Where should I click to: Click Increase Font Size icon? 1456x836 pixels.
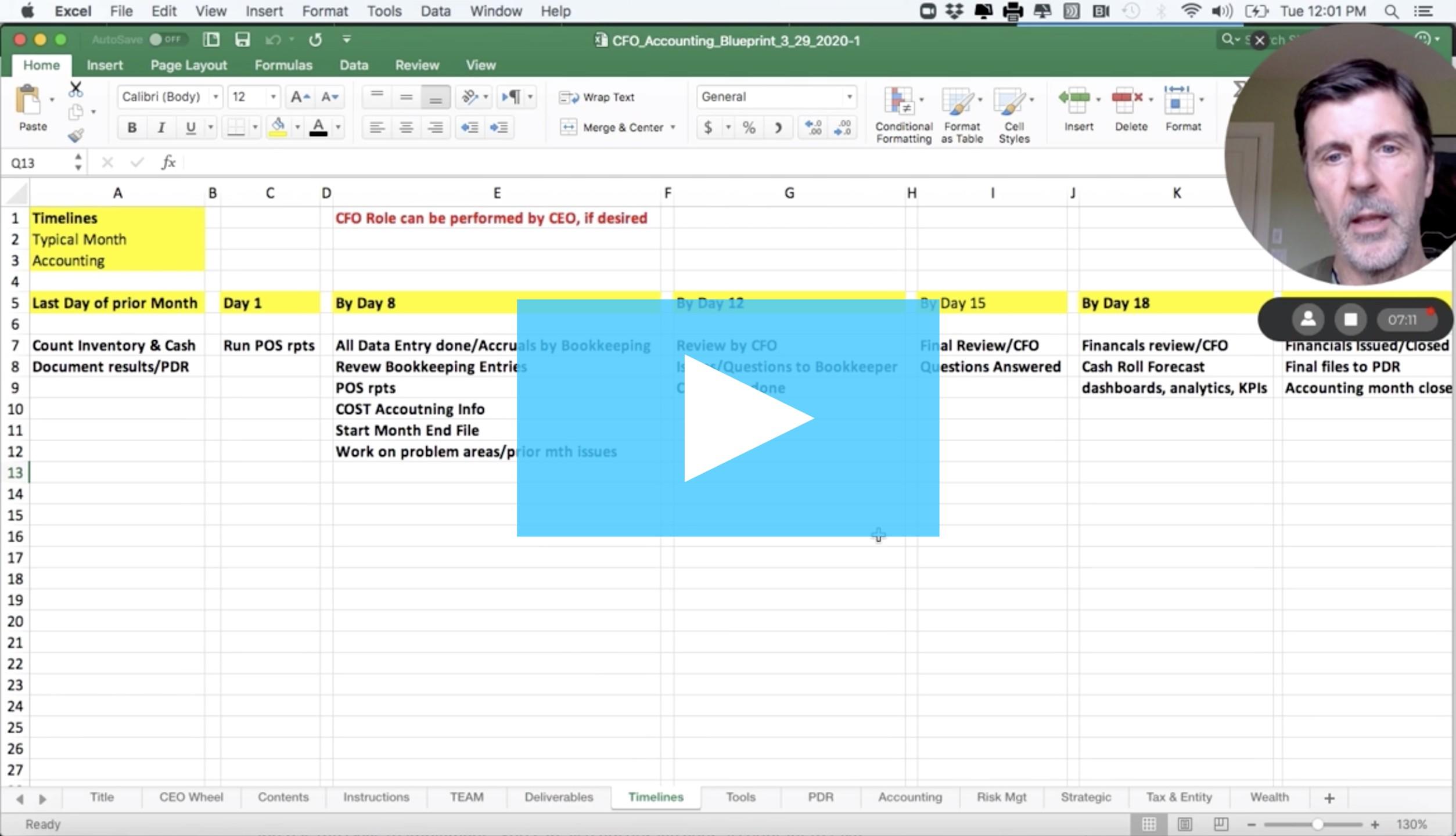(300, 97)
